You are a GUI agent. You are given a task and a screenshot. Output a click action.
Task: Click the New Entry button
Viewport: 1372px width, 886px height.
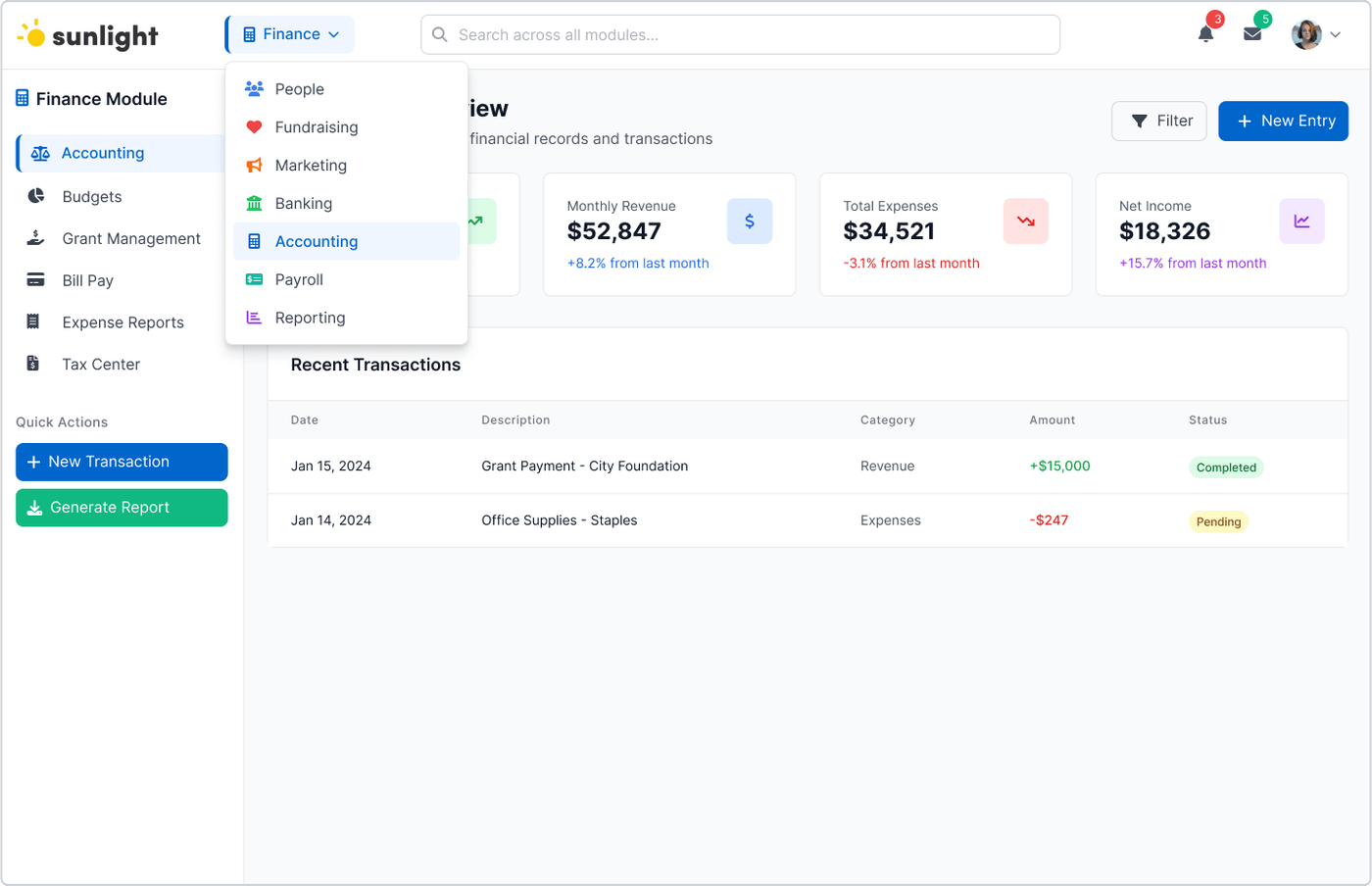pyautogui.click(x=1282, y=121)
